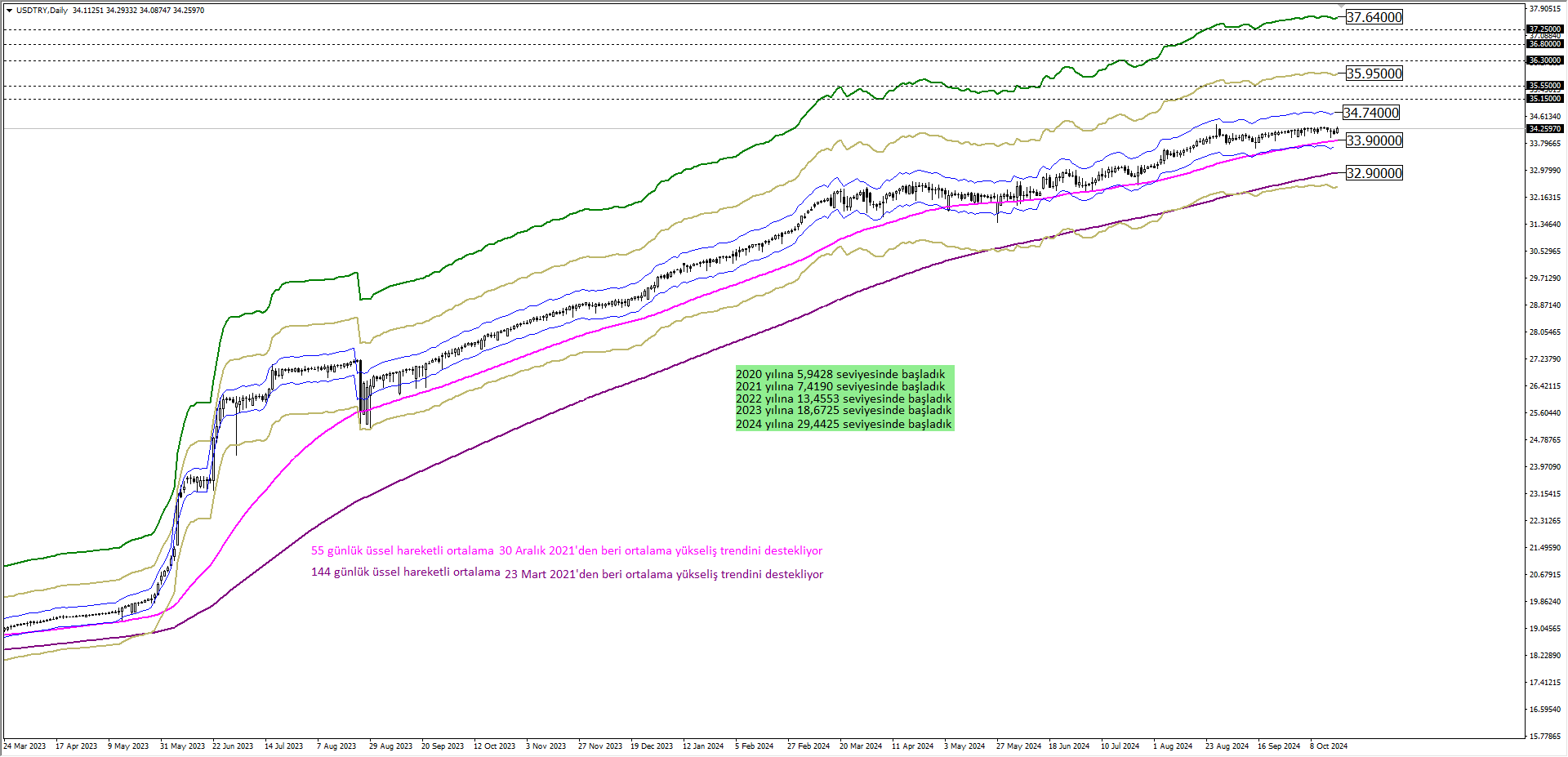Viewport: 1568px width, 757px height.
Task: Click the 20 Sep 2023 date on the time axis
Action: click(442, 746)
